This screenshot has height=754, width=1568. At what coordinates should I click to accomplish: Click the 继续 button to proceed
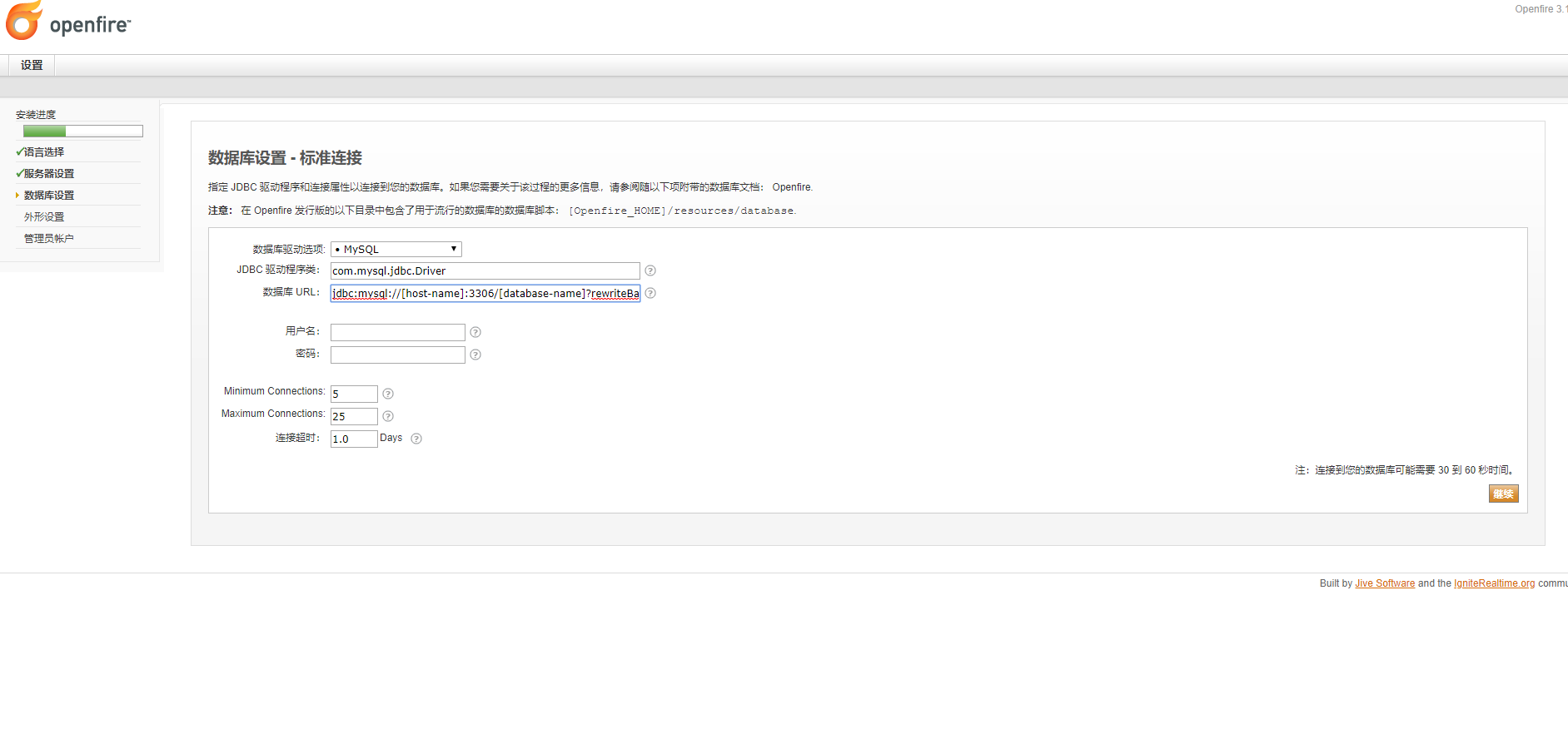[1503, 493]
